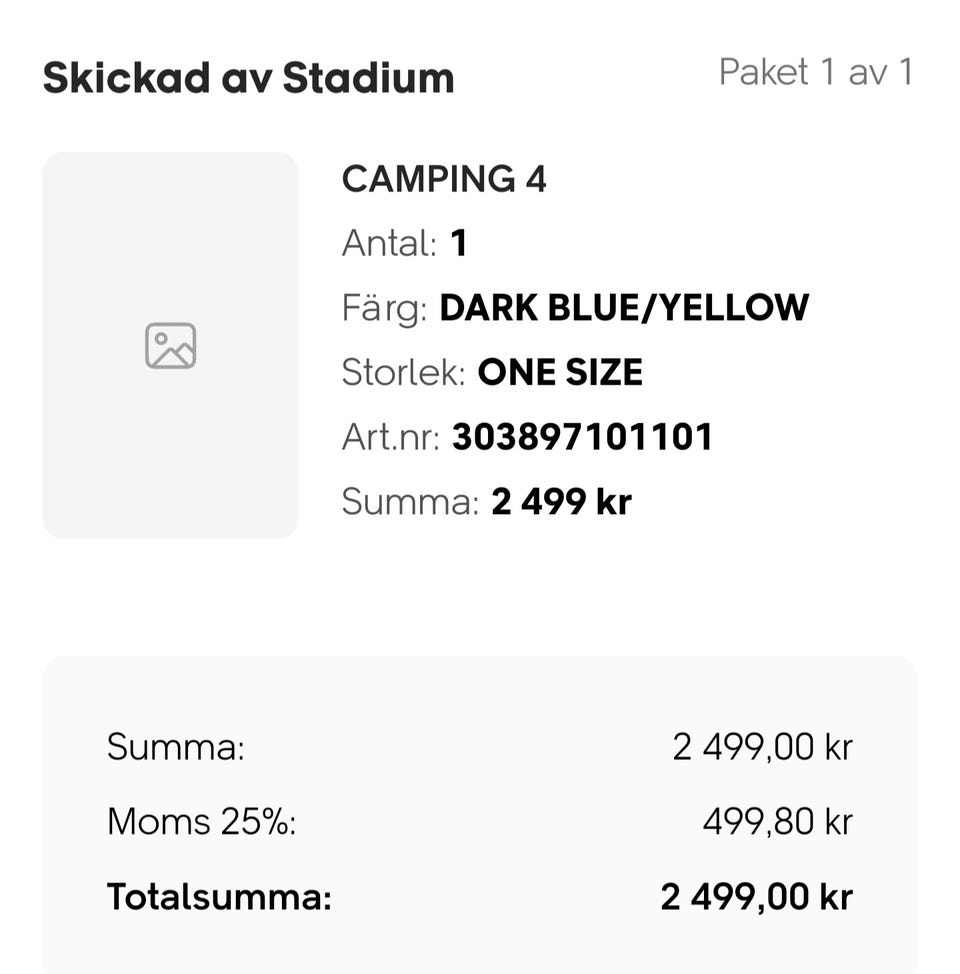Screen dimensions: 960x974
Task: Click the DARK BLUE/YELLOW color value
Action: pos(624,307)
